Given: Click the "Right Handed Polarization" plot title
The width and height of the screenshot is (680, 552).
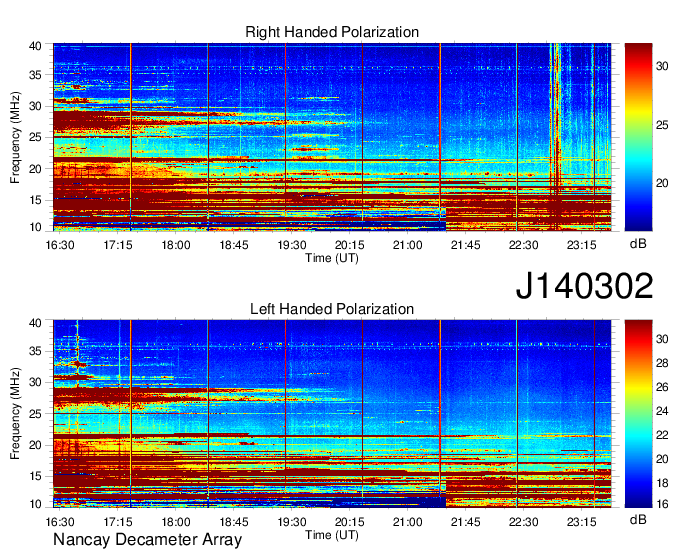Looking at the screenshot, I should click(332, 32).
